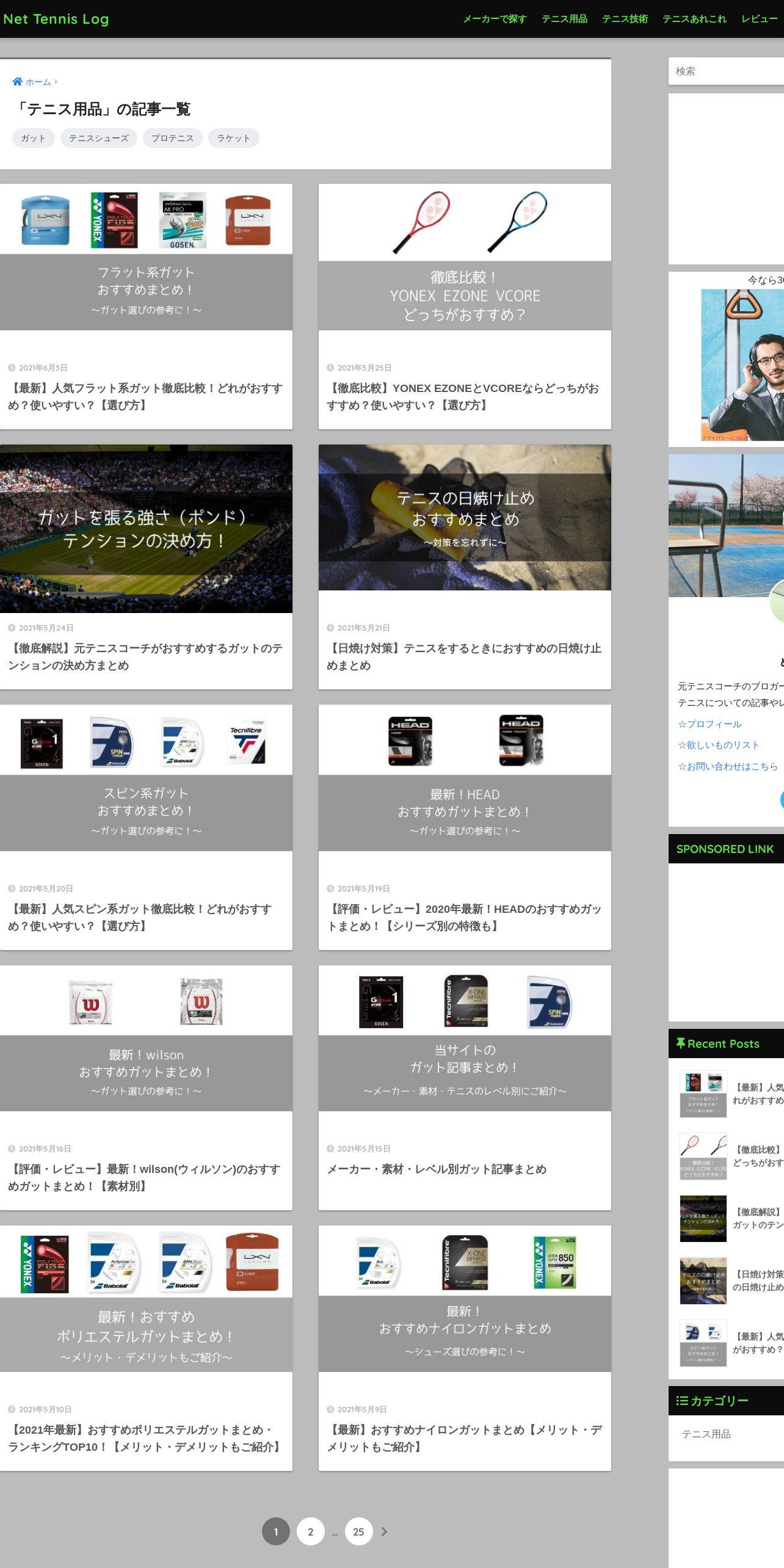
Task: Open the ホーム breadcrumb link
Action: click(38, 82)
